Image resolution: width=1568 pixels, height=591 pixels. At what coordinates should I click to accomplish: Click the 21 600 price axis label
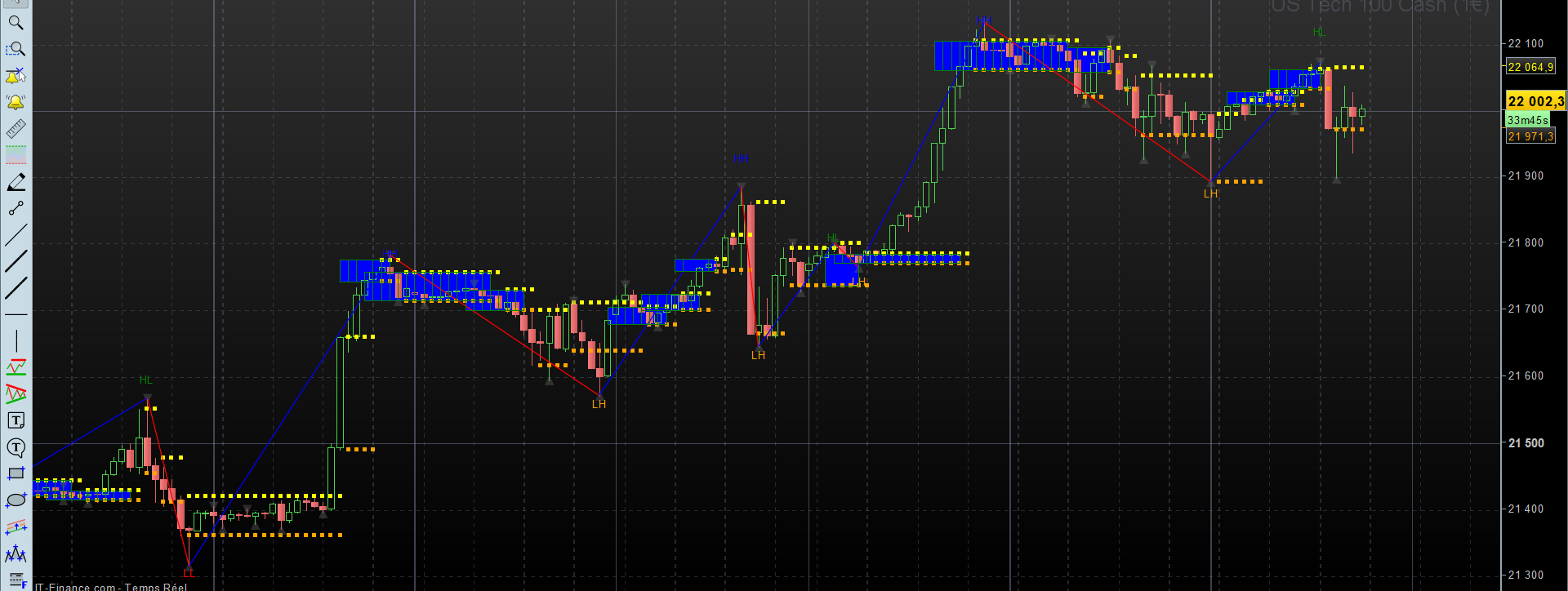tap(1526, 375)
